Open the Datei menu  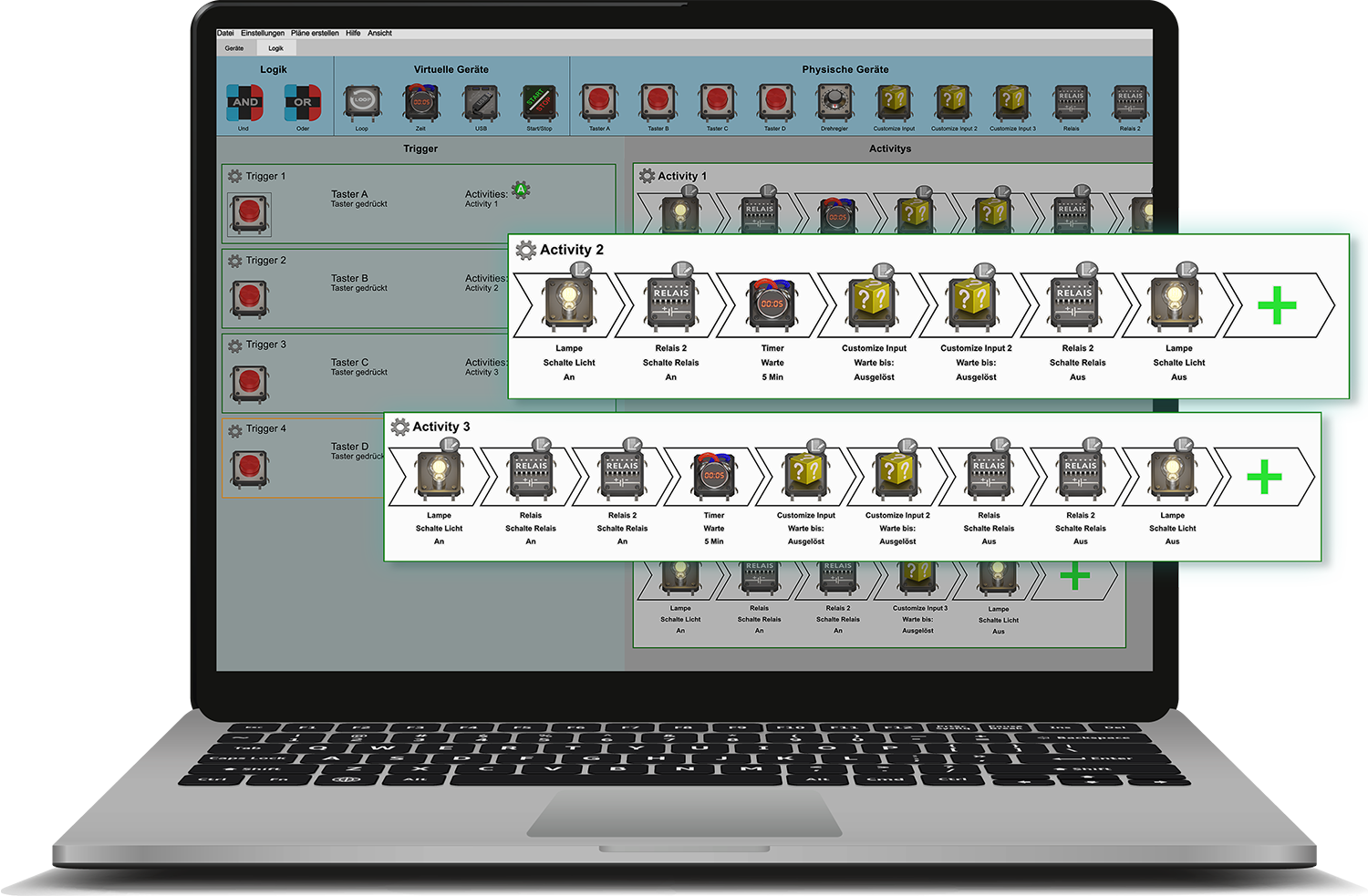(x=225, y=33)
